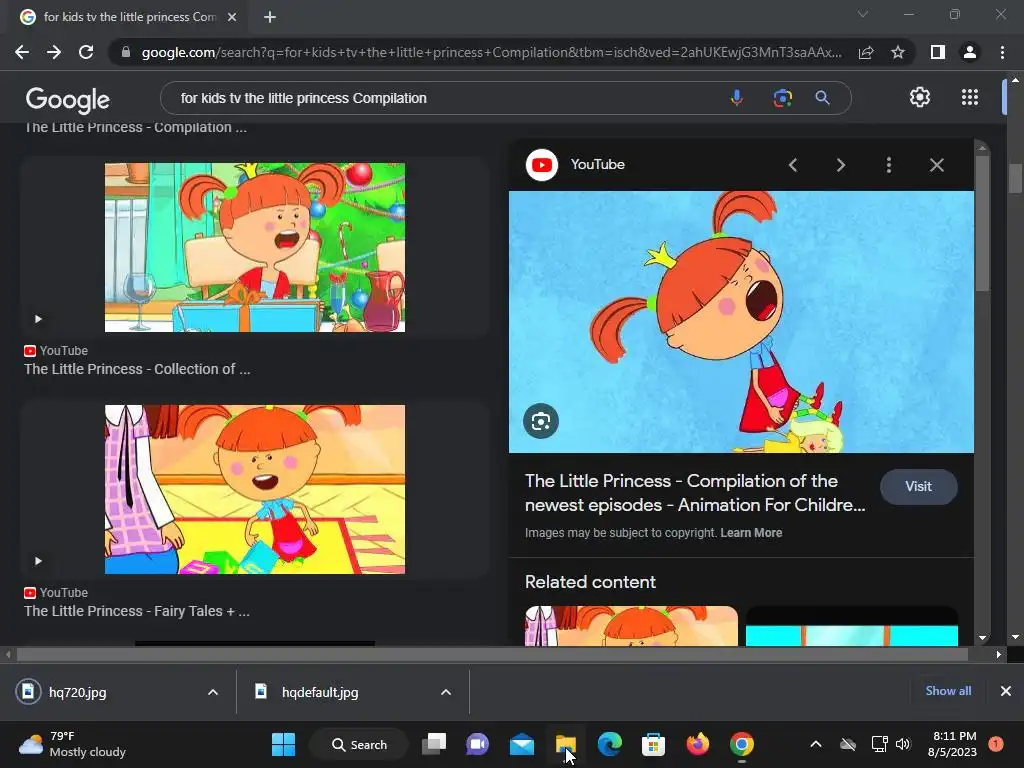This screenshot has width=1024, height=768.
Task: View site information via the padlock icon
Action: point(126,52)
